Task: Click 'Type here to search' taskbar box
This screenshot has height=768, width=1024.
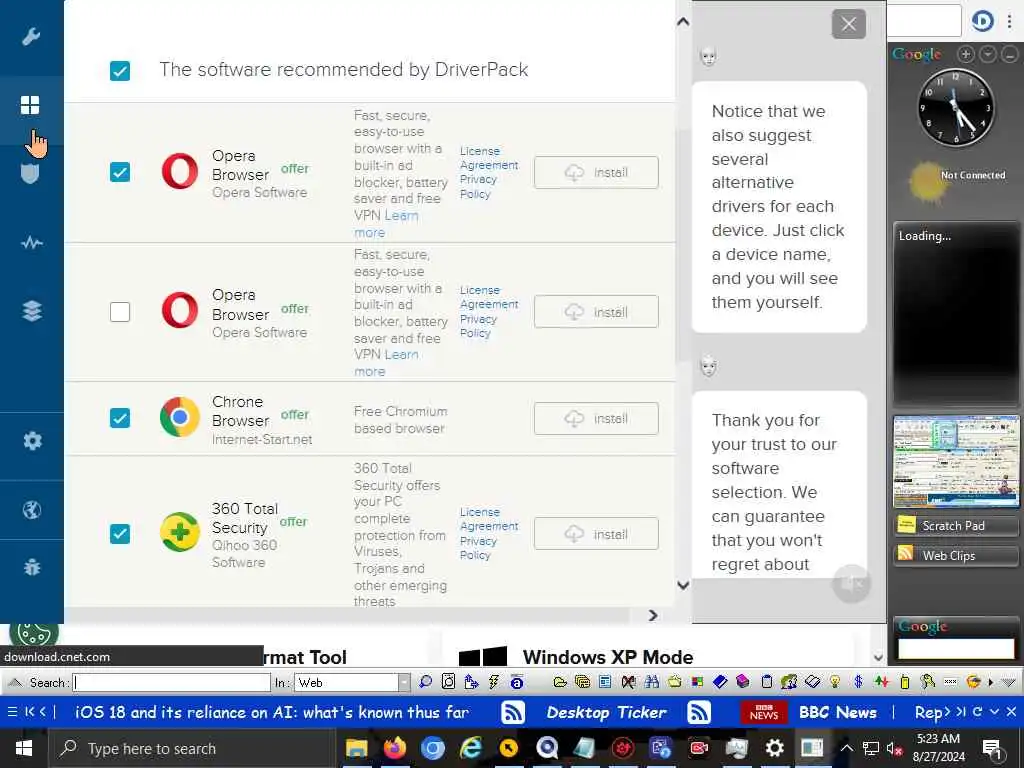Action: (191, 748)
